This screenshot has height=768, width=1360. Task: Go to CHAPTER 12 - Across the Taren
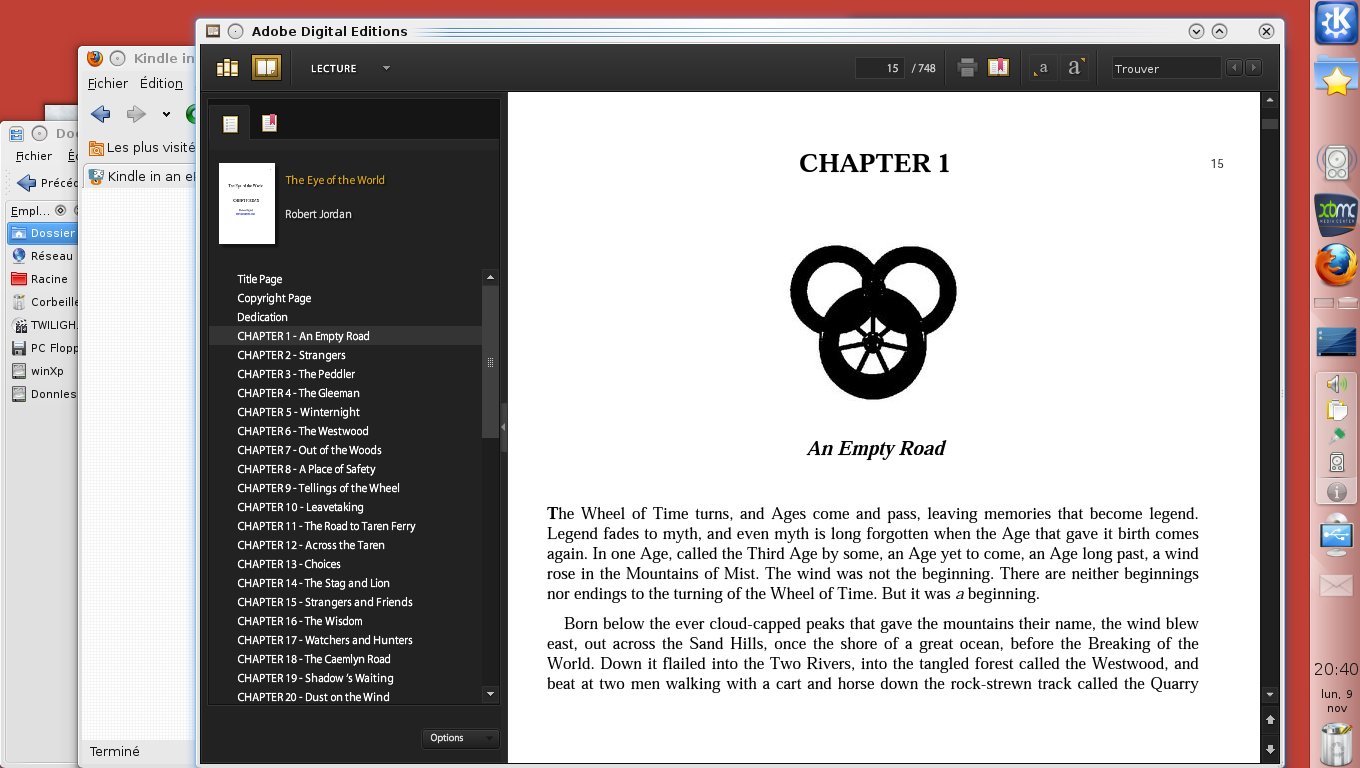(311, 545)
